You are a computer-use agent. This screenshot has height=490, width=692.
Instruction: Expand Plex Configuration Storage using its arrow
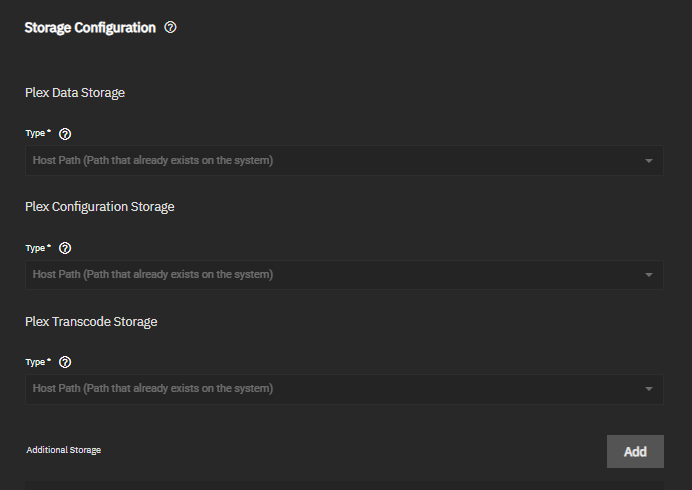[649, 275]
